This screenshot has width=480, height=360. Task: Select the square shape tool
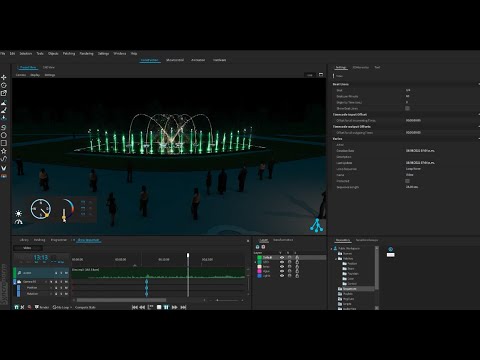[x=4, y=143]
